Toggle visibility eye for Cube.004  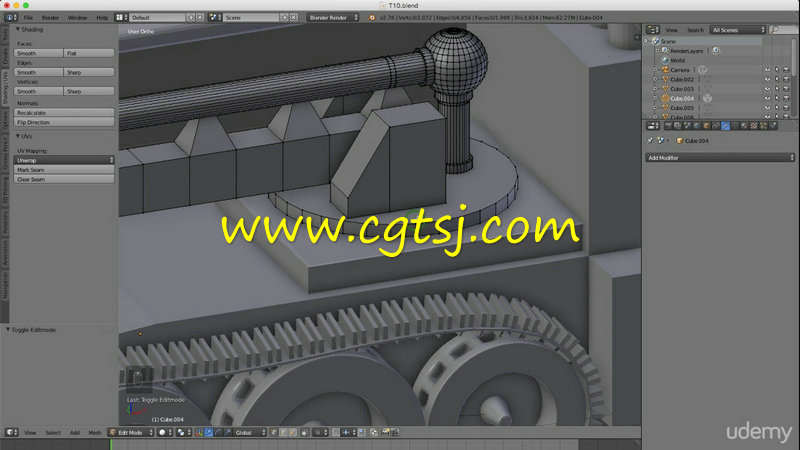click(767, 98)
